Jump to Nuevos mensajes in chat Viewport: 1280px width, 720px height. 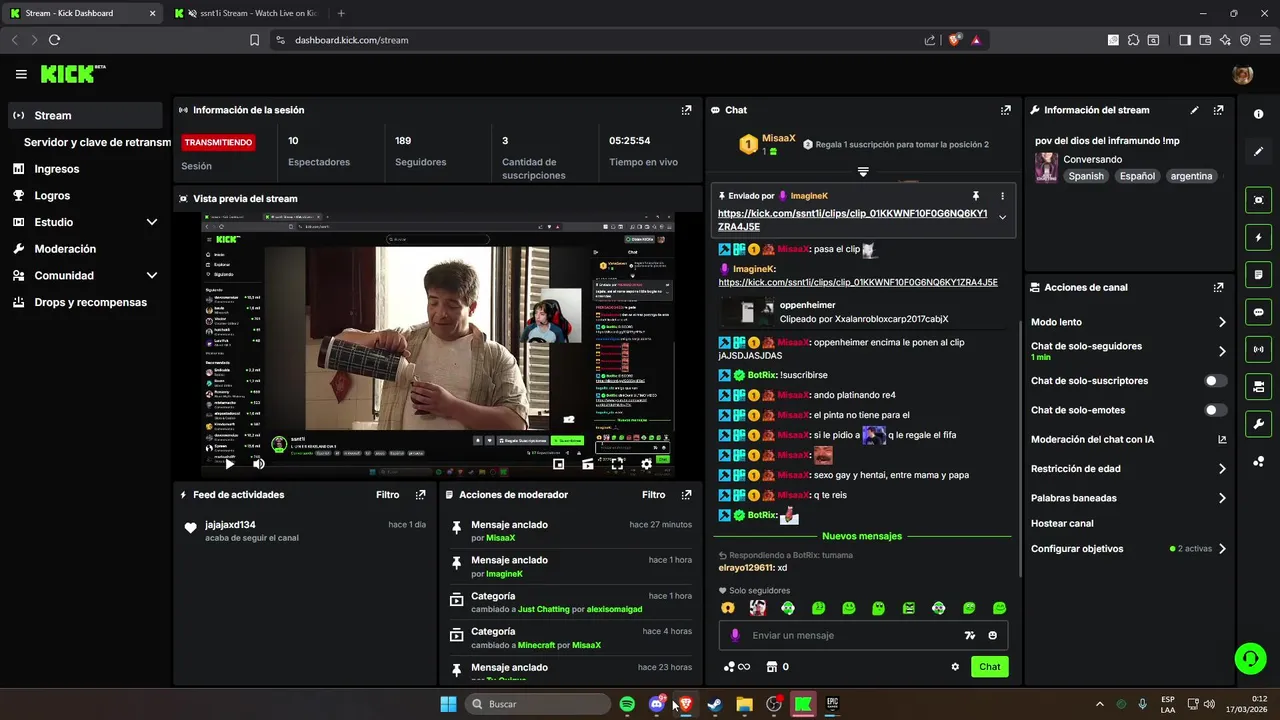click(x=862, y=536)
